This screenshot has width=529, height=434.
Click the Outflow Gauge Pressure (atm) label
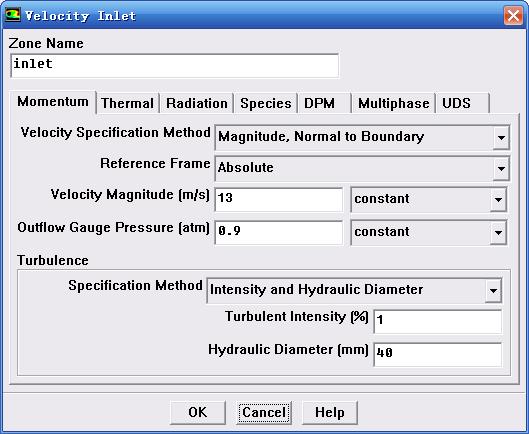113,227
